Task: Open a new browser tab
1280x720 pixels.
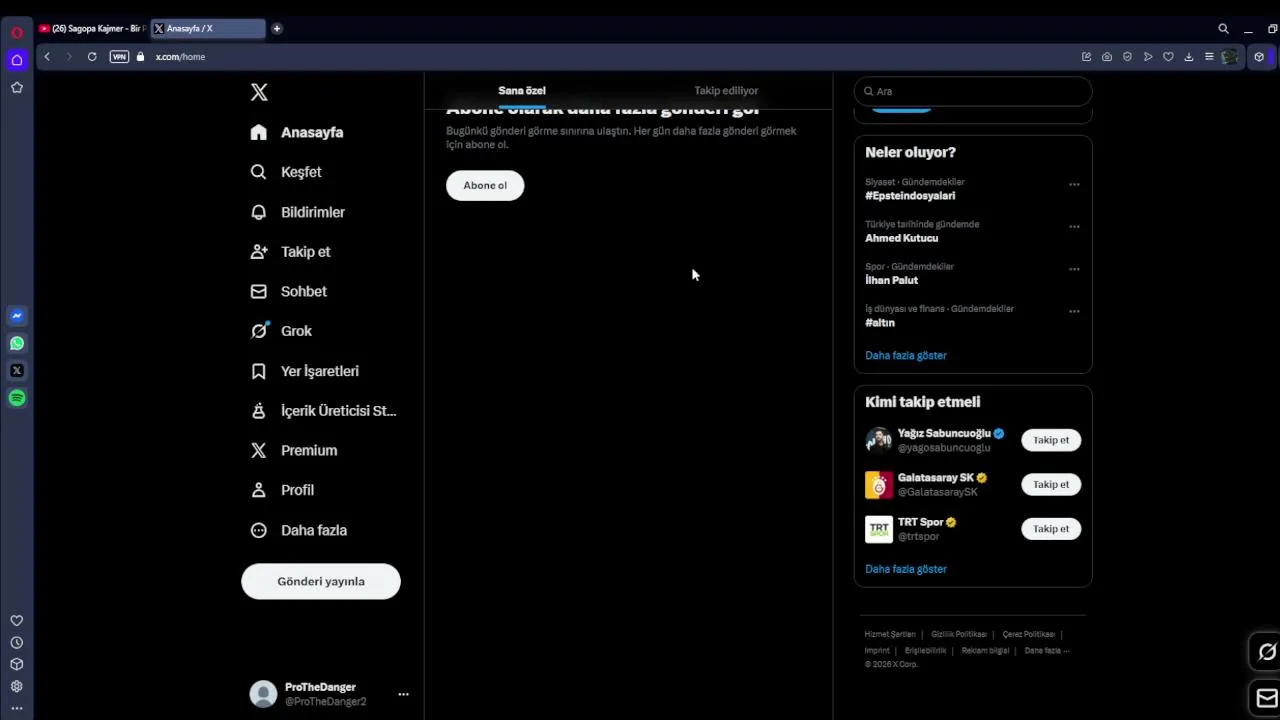Action: coord(277,29)
